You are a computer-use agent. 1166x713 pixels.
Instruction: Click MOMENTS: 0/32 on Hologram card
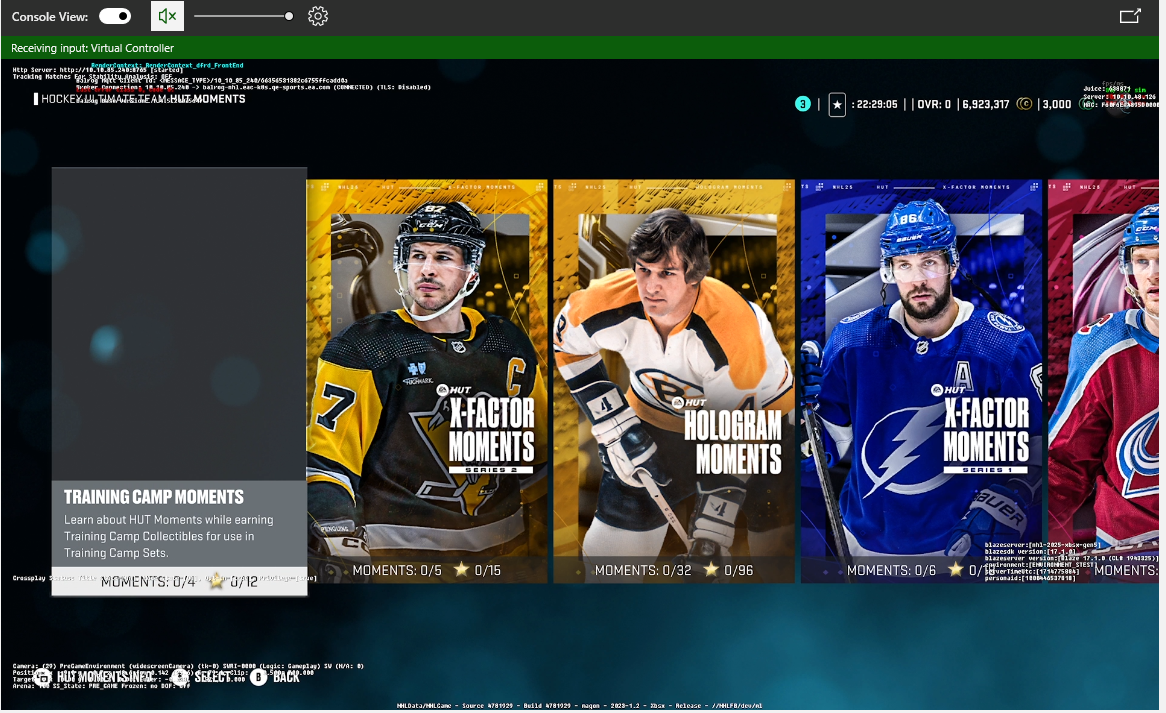point(642,570)
